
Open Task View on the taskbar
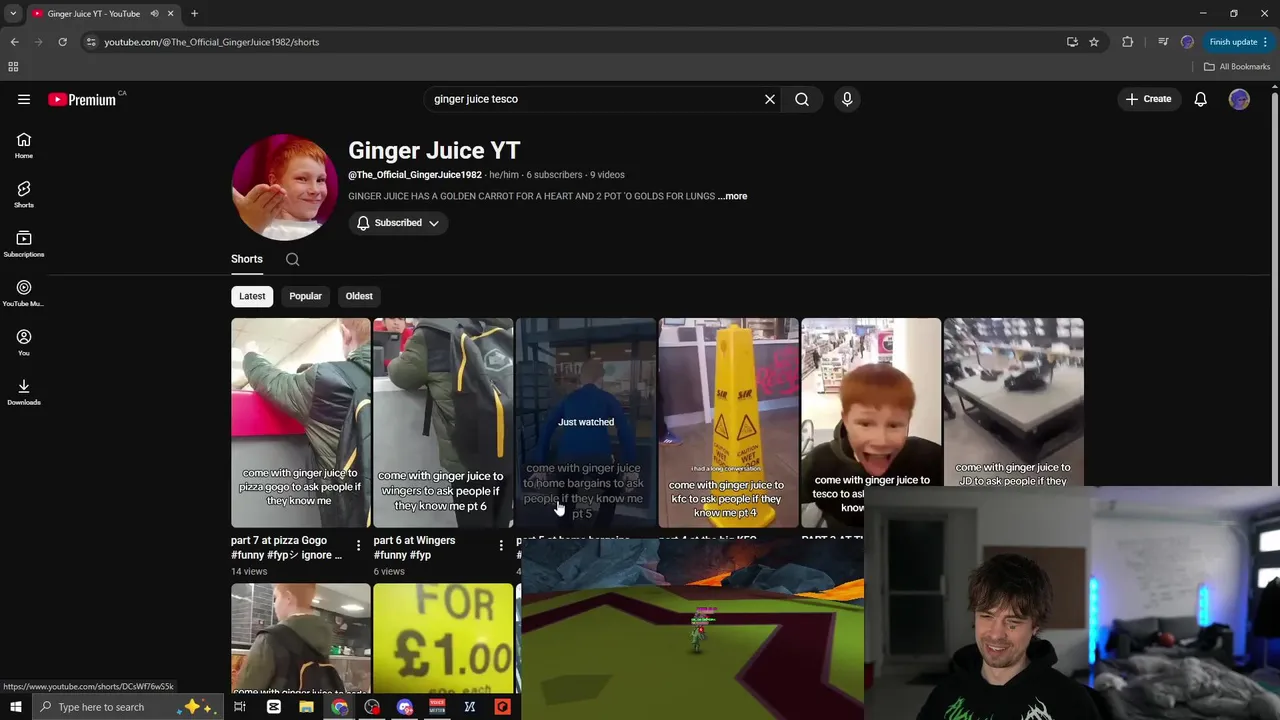click(x=240, y=707)
